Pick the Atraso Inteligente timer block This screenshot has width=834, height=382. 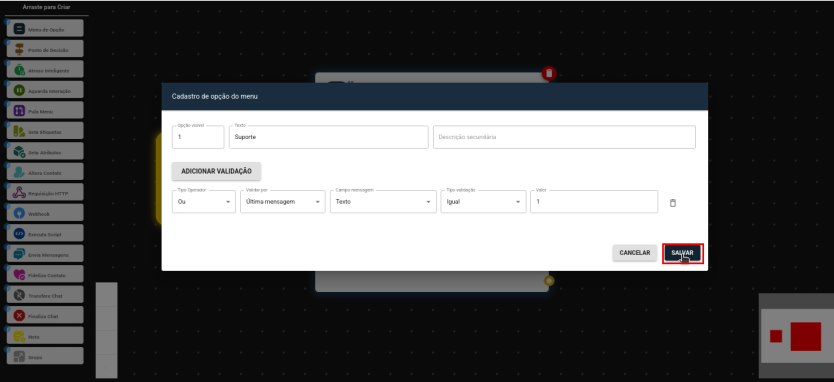click(x=45, y=70)
